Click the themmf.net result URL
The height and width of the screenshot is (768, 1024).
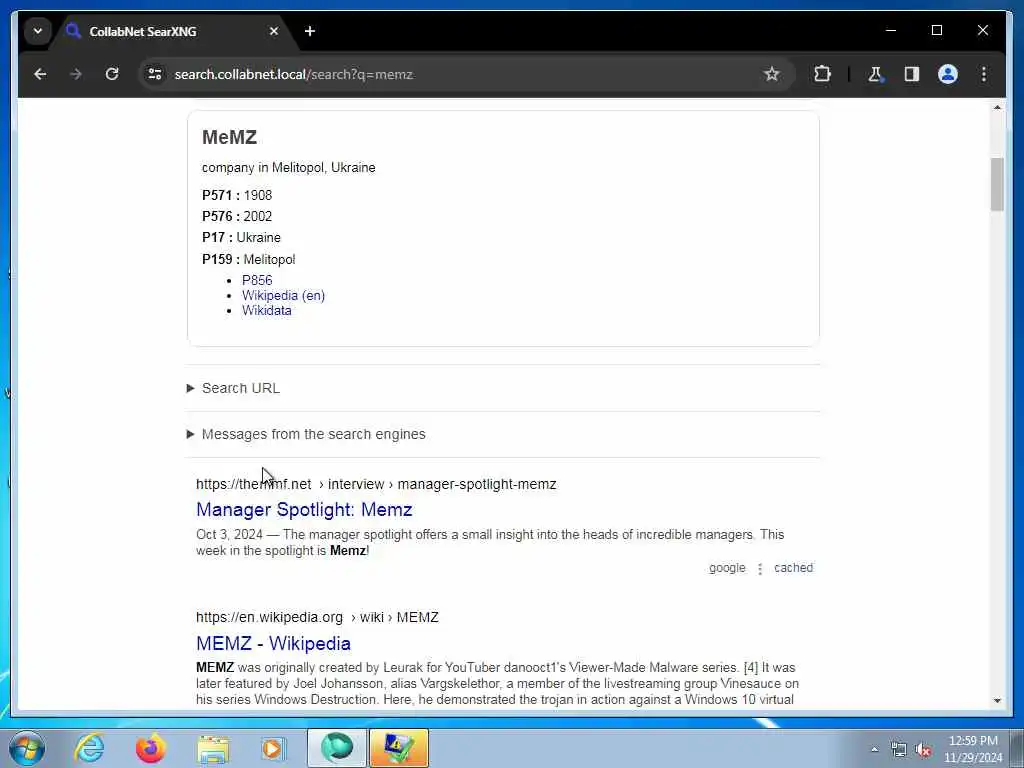[376, 484]
